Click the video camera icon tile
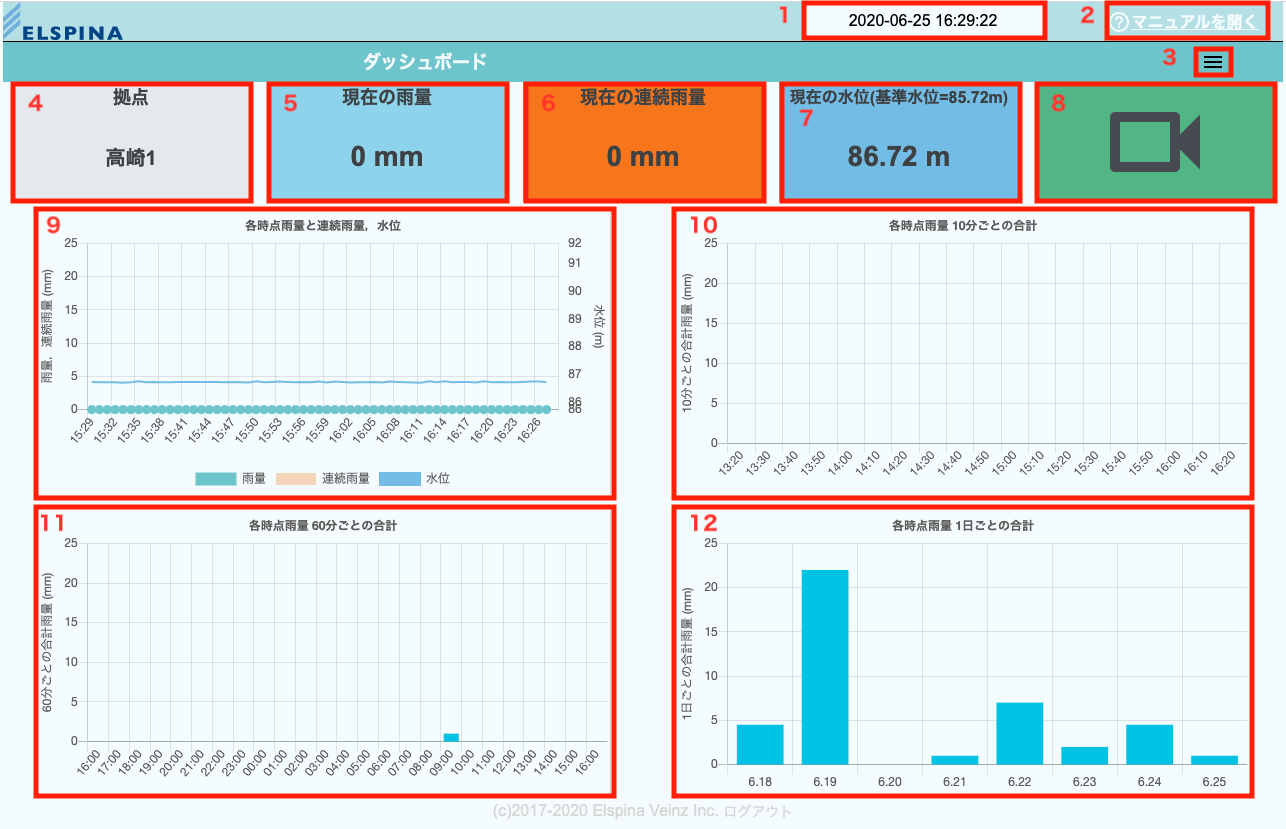 pyautogui.click(x=1154, y=142)
